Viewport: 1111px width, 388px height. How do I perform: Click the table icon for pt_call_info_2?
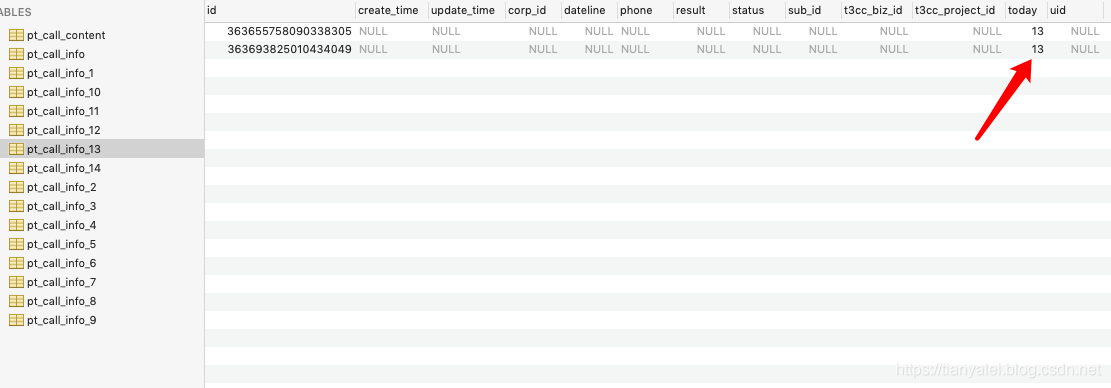coord(16,187)
